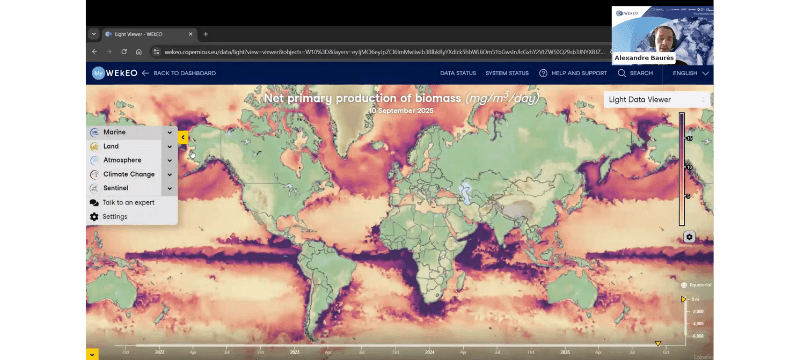This screenshot has height=360, width=800.
Task: Open Settings in side panel
Action: [115, 217]
